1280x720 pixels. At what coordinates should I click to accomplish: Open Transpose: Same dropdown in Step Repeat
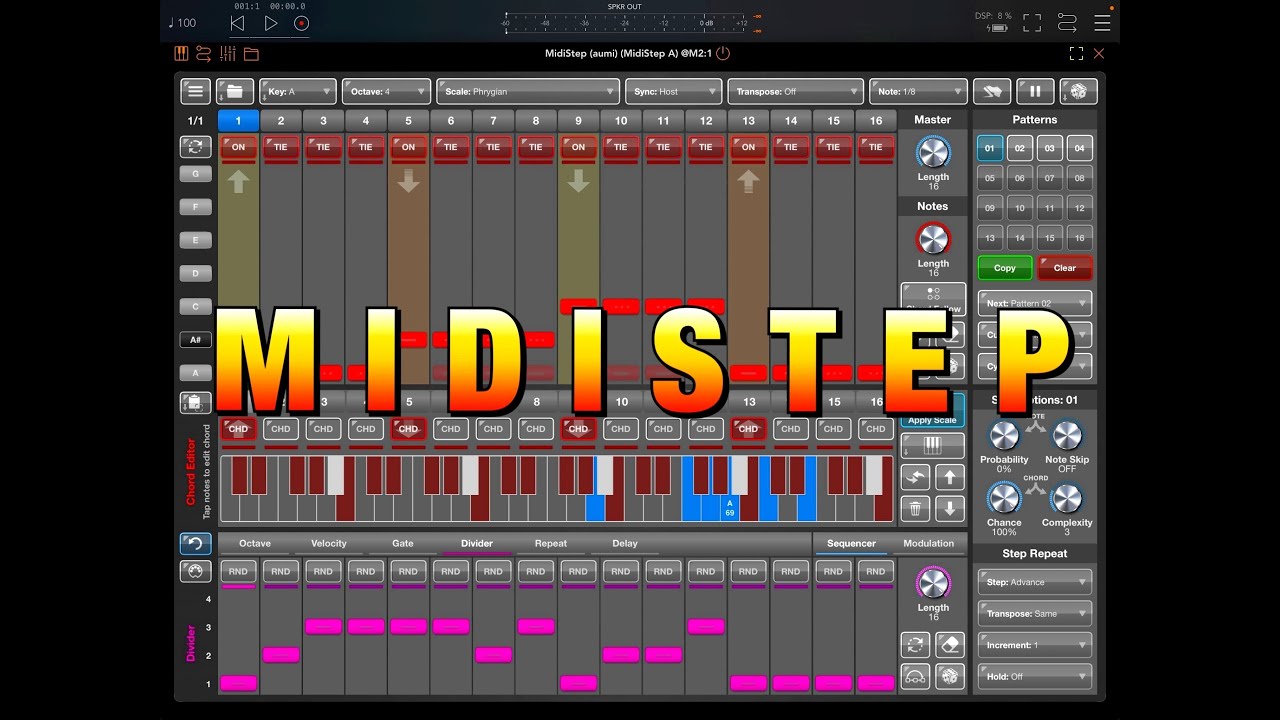pyautogui.click(x=1034, y=614)
